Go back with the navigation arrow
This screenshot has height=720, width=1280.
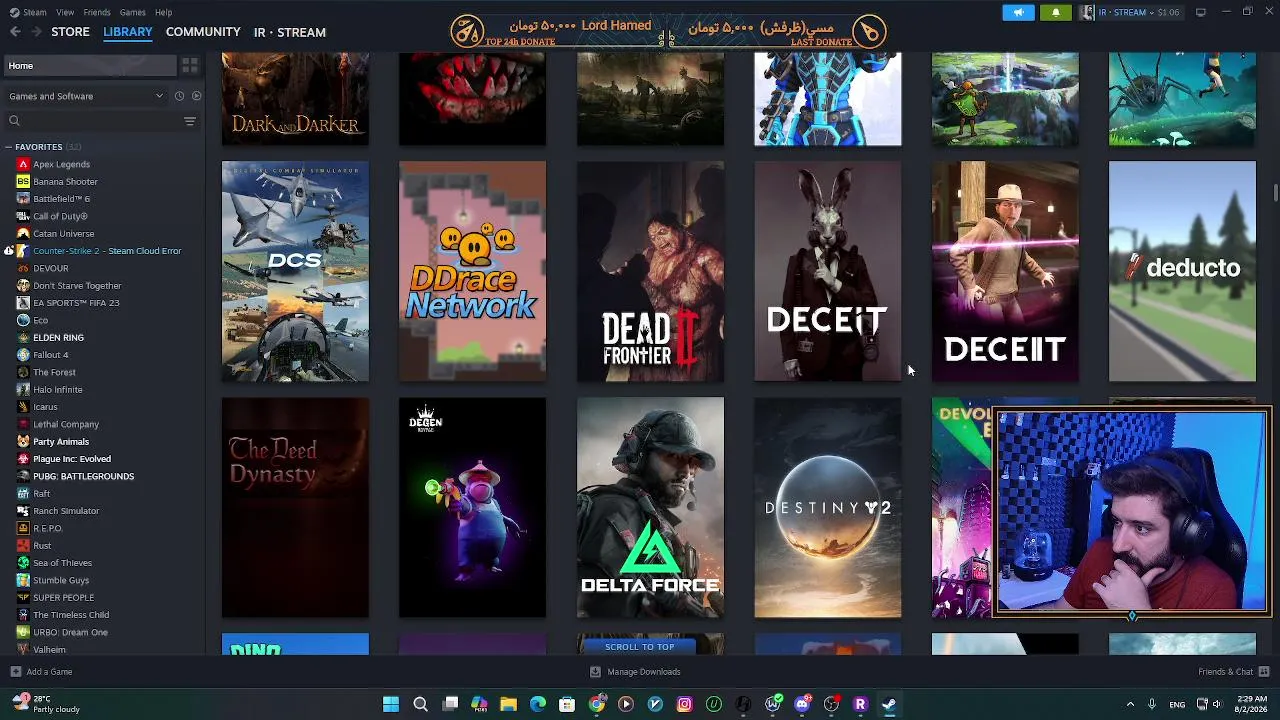[15, 32]
